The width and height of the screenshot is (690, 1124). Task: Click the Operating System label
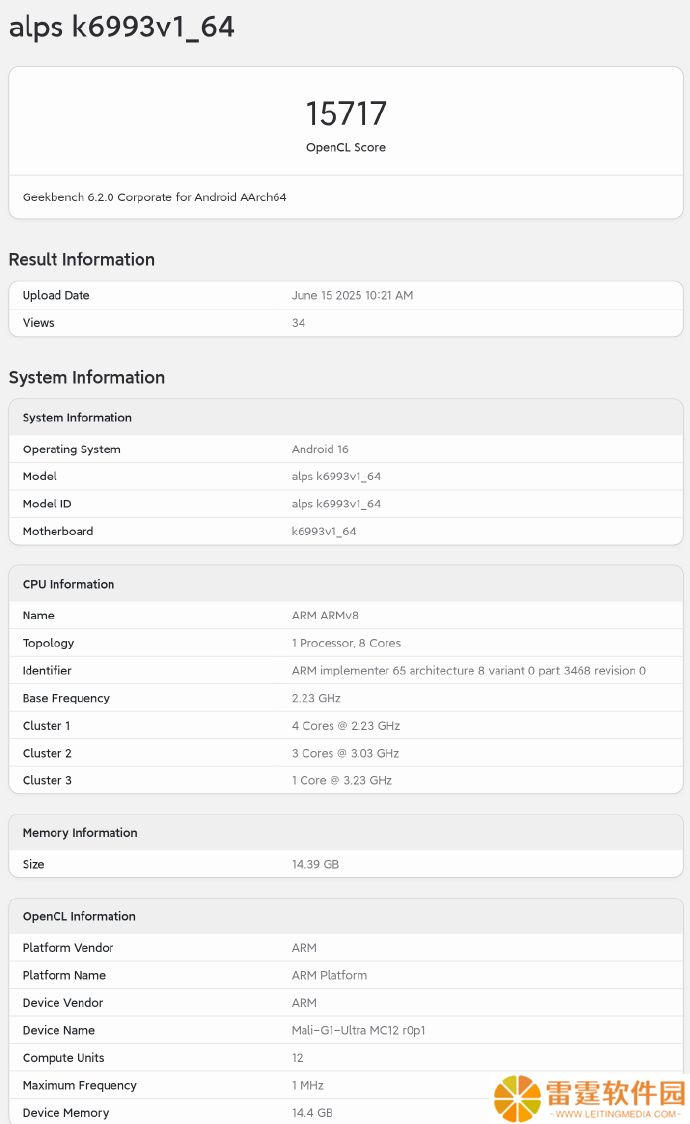coord(72,449)
